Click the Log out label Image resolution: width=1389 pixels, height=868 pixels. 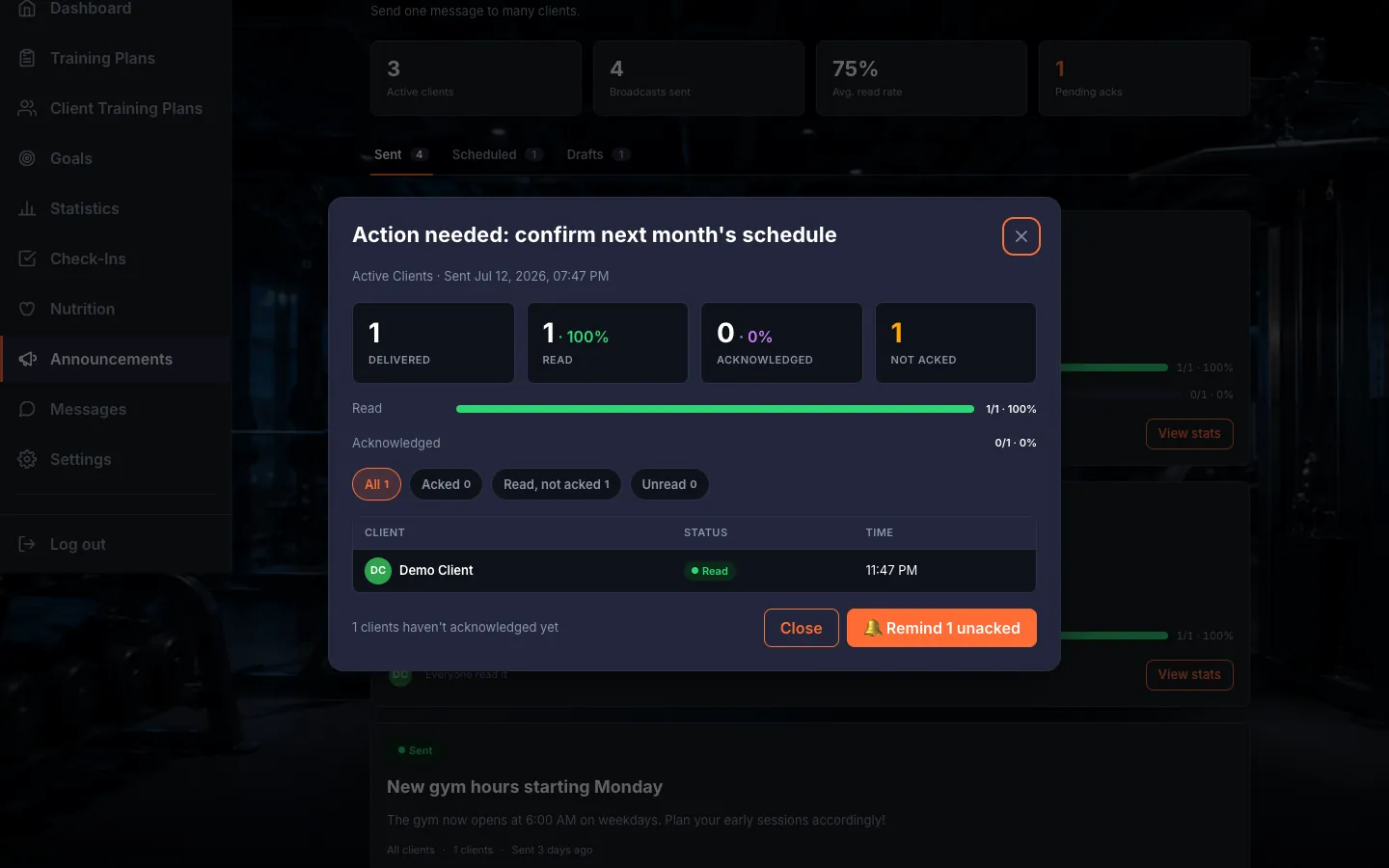pos(78,544)
